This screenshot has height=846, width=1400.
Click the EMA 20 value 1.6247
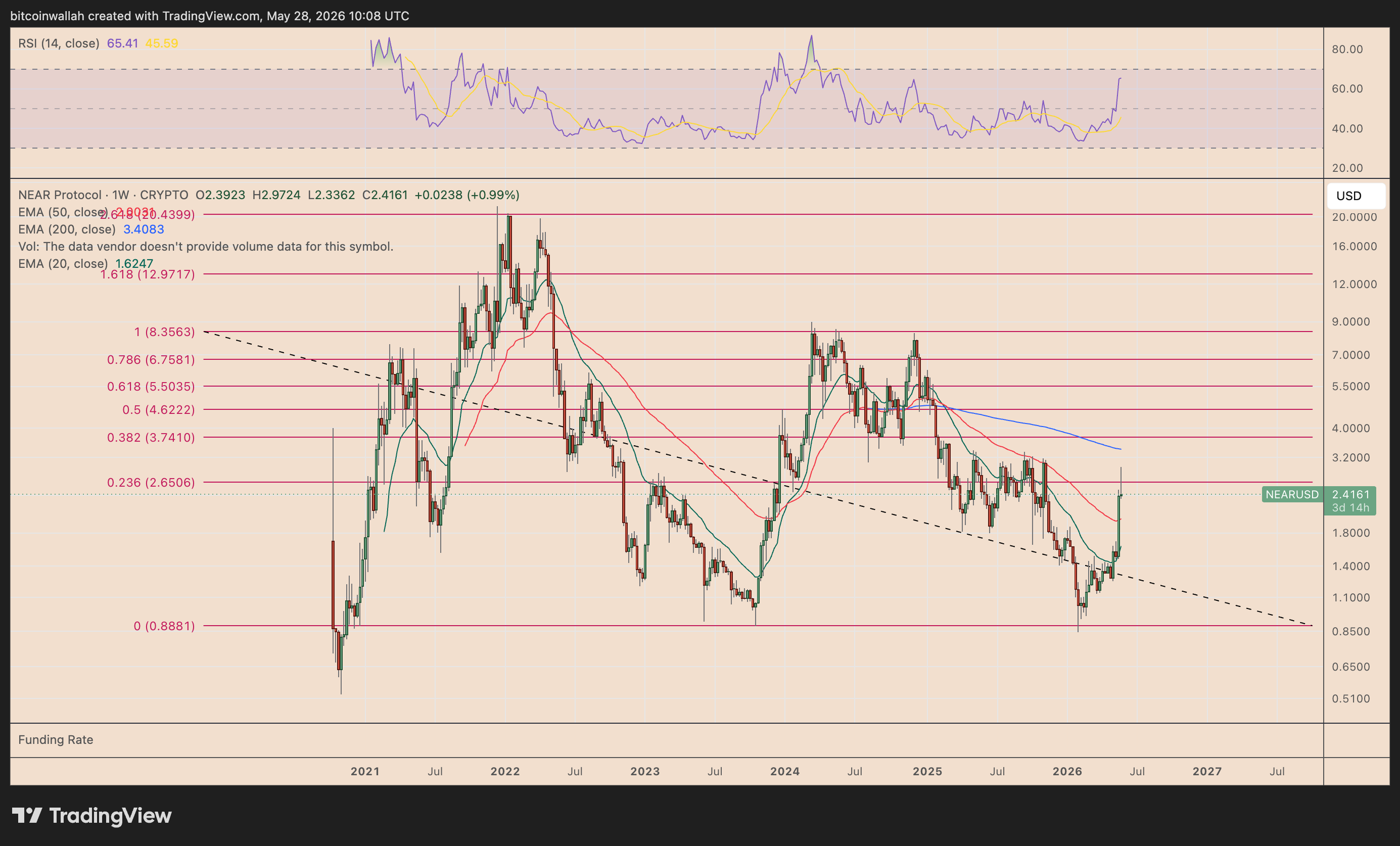click(x=134, y=263)
